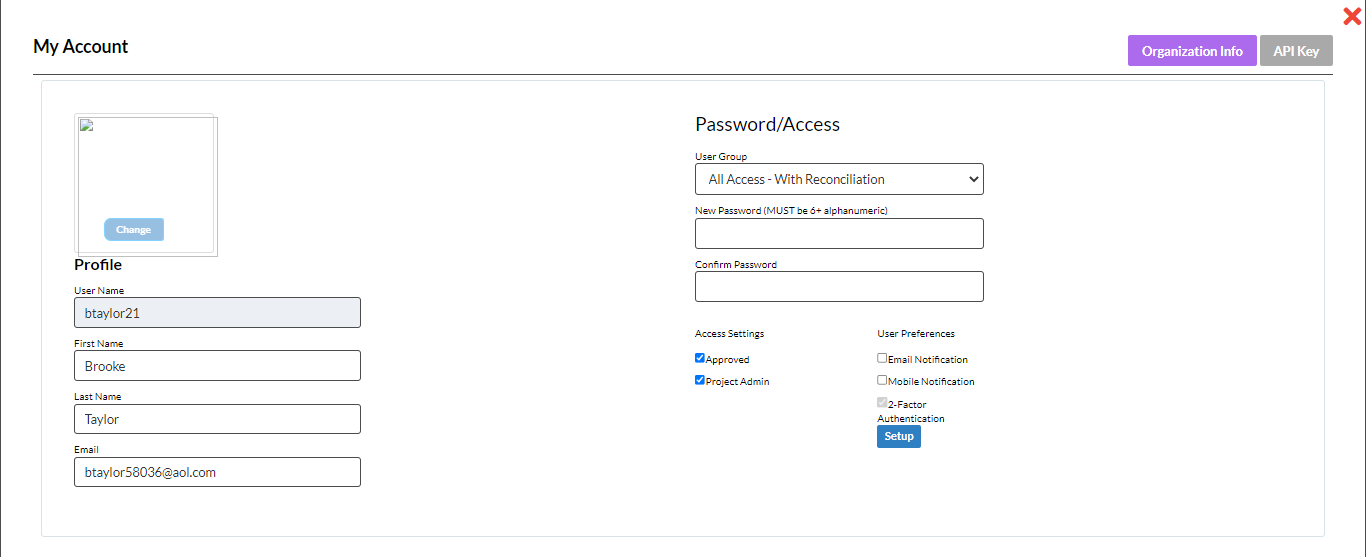1366x557 pixels.
Task: Click the First Name field containing Brooke
Action: click(x=217, y=366)
